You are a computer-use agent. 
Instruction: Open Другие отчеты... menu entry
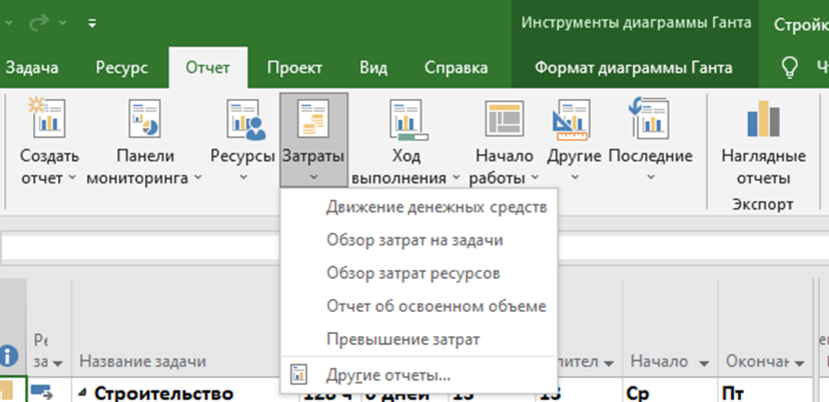click(x=419, y=376)
